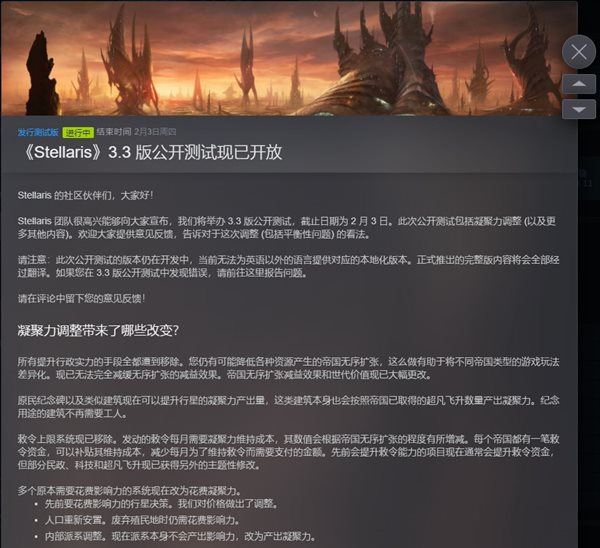
Task: Close the announcement with the round X button
Action: click(579, 52)
